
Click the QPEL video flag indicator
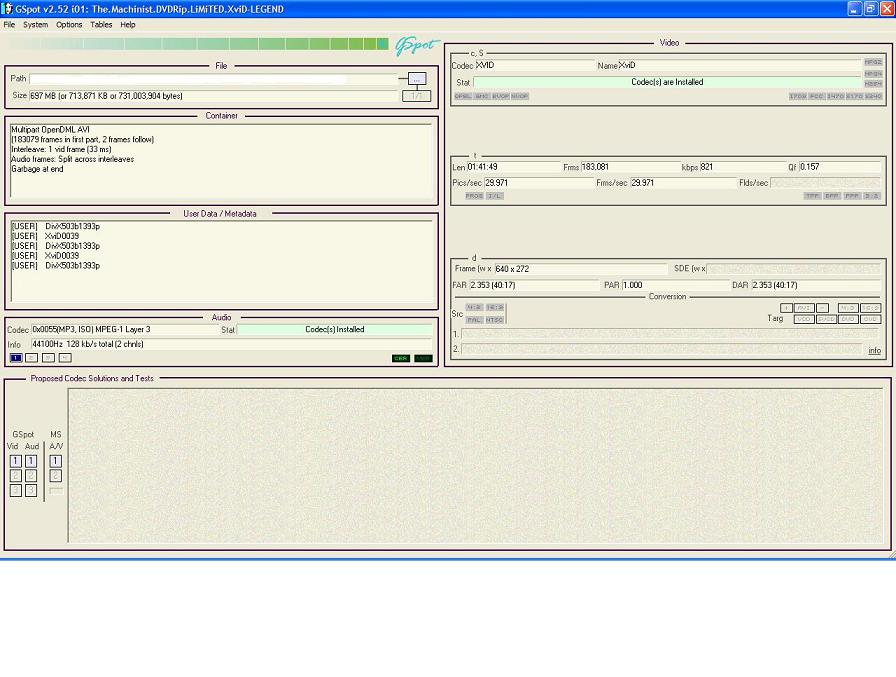(x=463, y=96)
